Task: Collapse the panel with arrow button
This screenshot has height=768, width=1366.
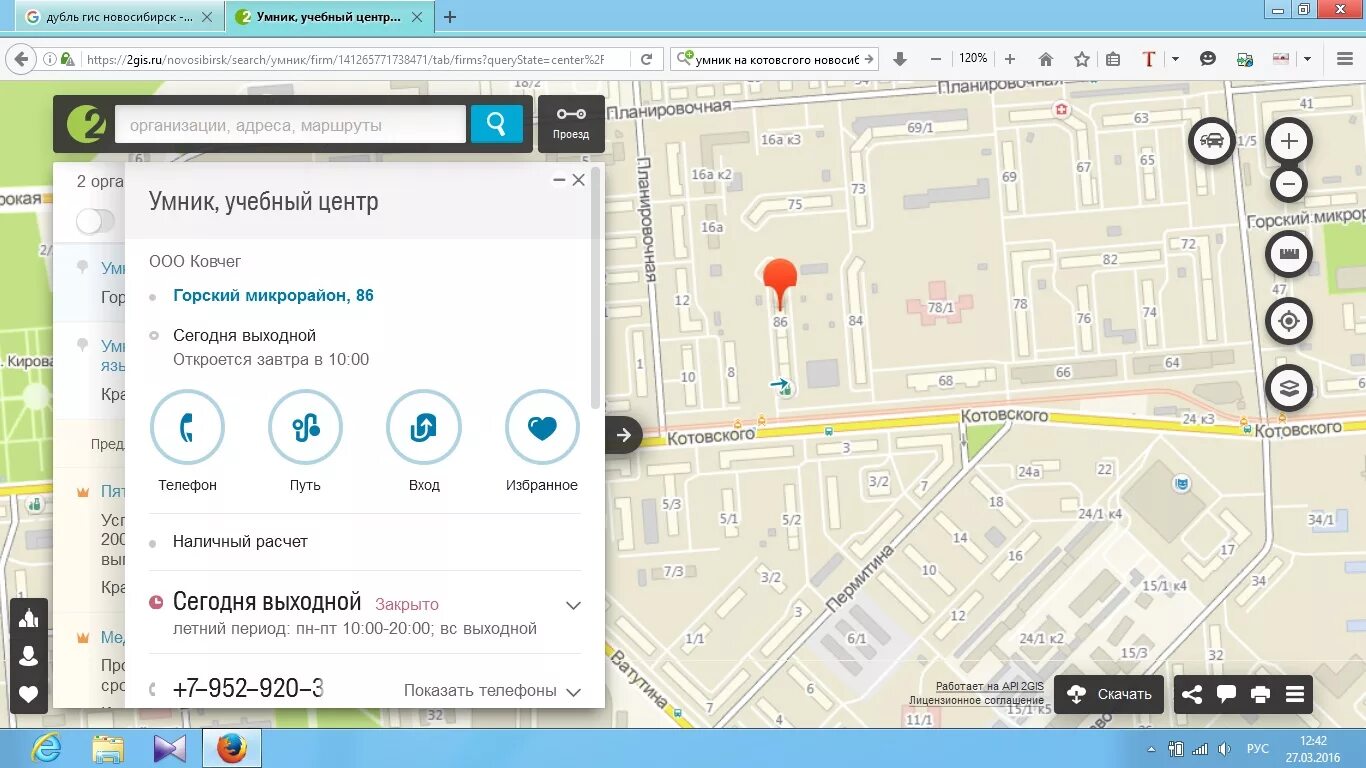Action: [x=623, y=435]
